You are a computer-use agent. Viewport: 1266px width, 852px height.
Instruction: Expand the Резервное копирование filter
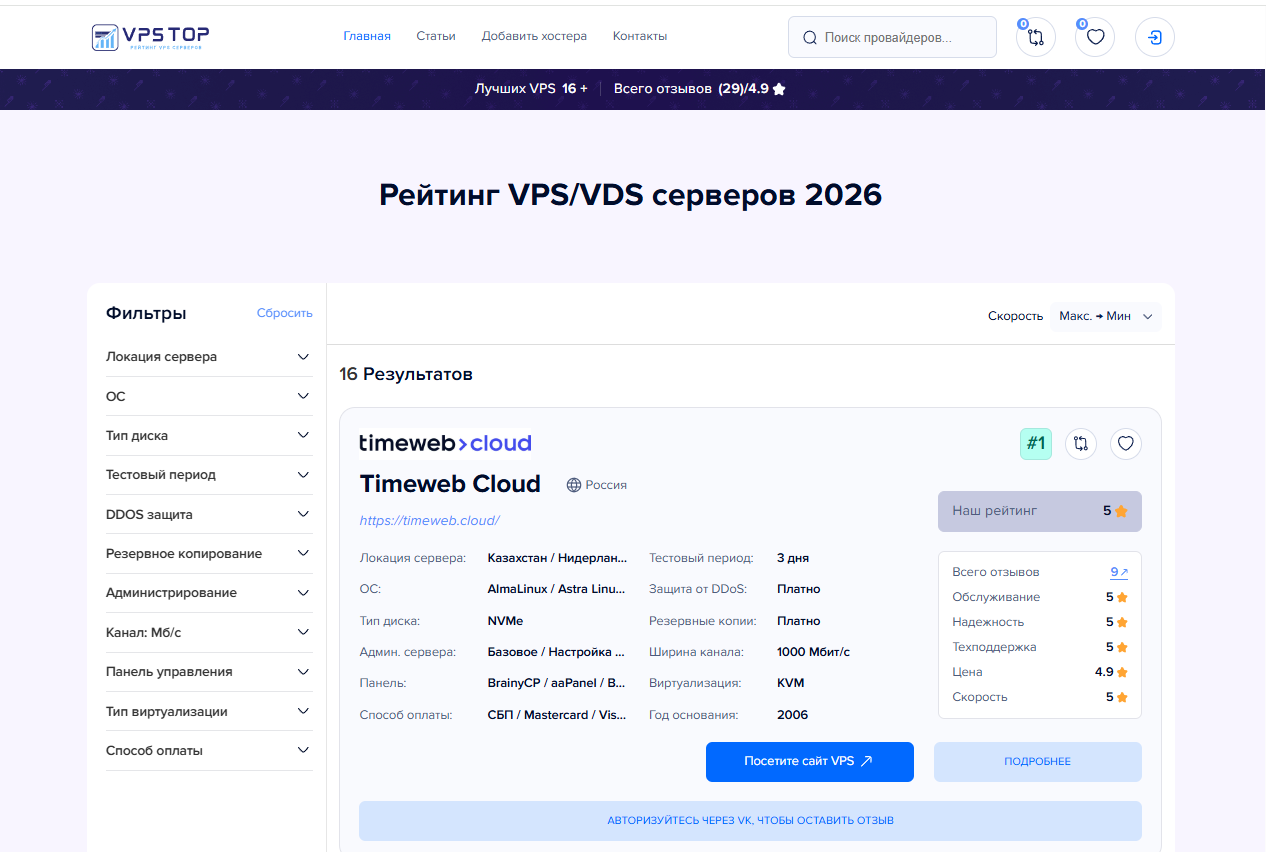click(x=209, y=554)
